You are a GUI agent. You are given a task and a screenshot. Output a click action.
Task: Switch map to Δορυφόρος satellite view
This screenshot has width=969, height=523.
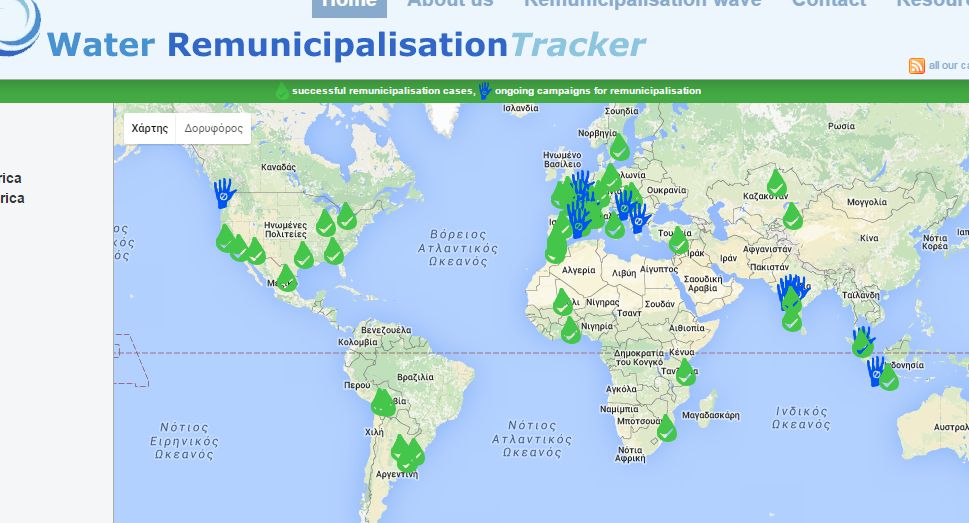click(x=214, y=129)
